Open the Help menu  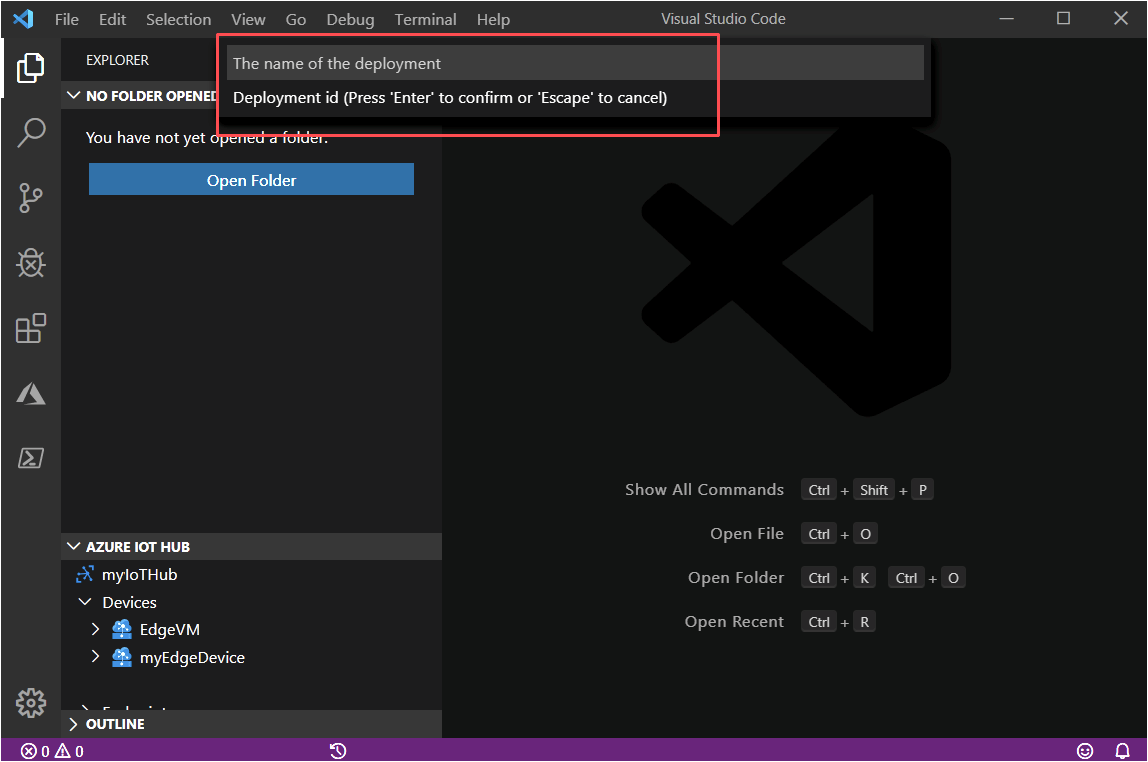coord(493,20)
